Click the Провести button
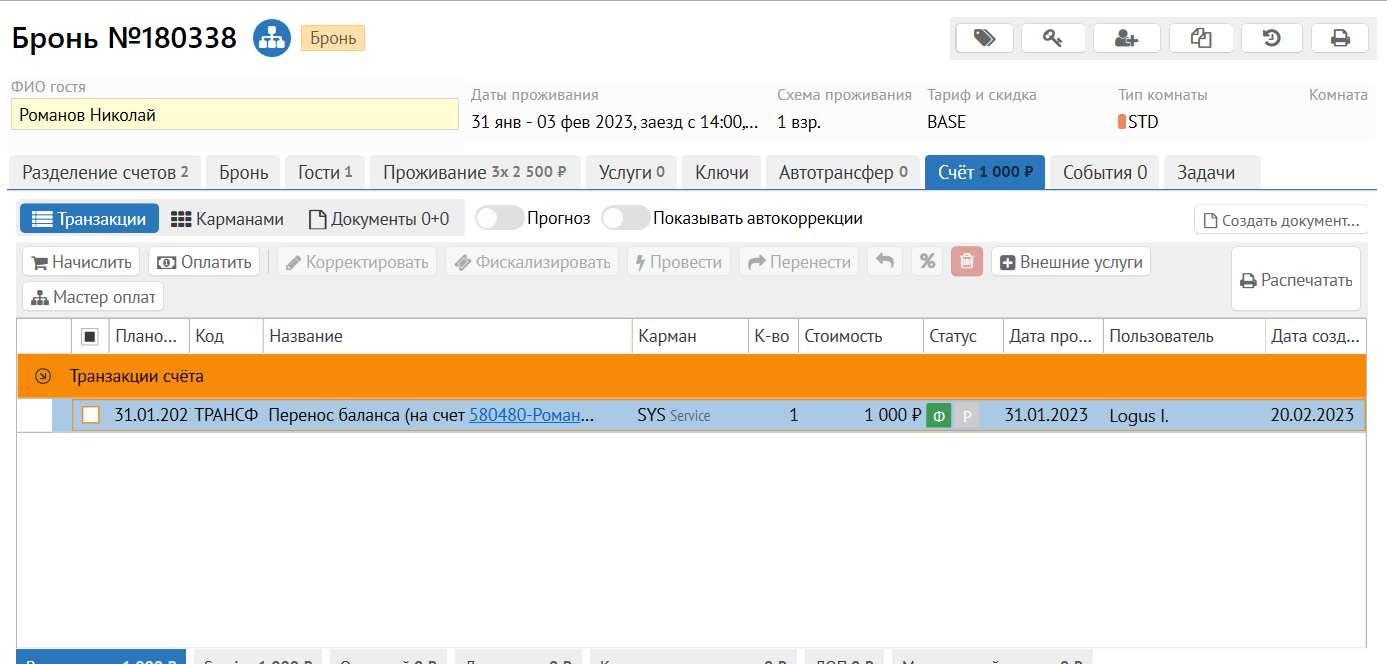Viewport: 1387px width, 664px height. [679, 262]
